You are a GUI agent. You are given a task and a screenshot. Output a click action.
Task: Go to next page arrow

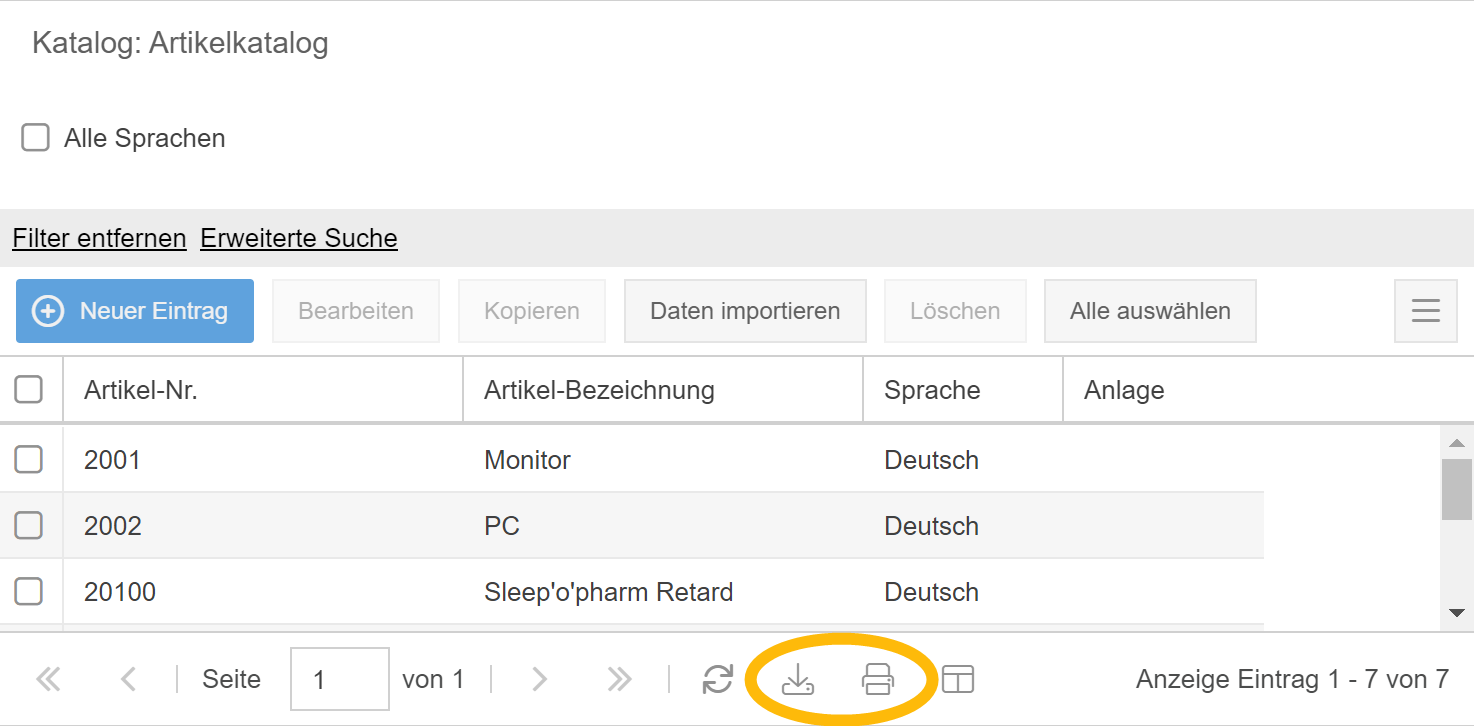(x=540, y=680)
